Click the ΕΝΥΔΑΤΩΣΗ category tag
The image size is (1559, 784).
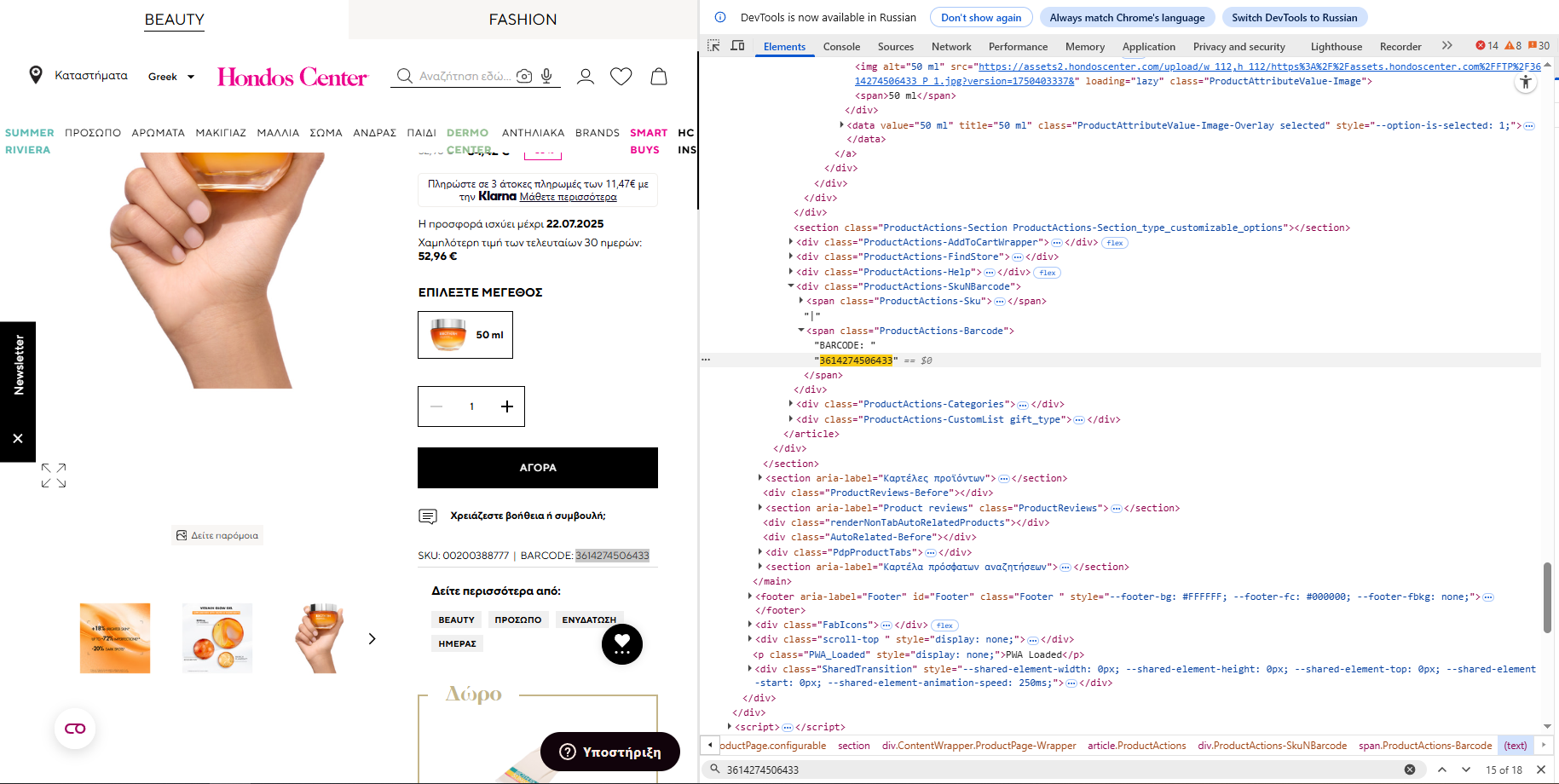589,620
